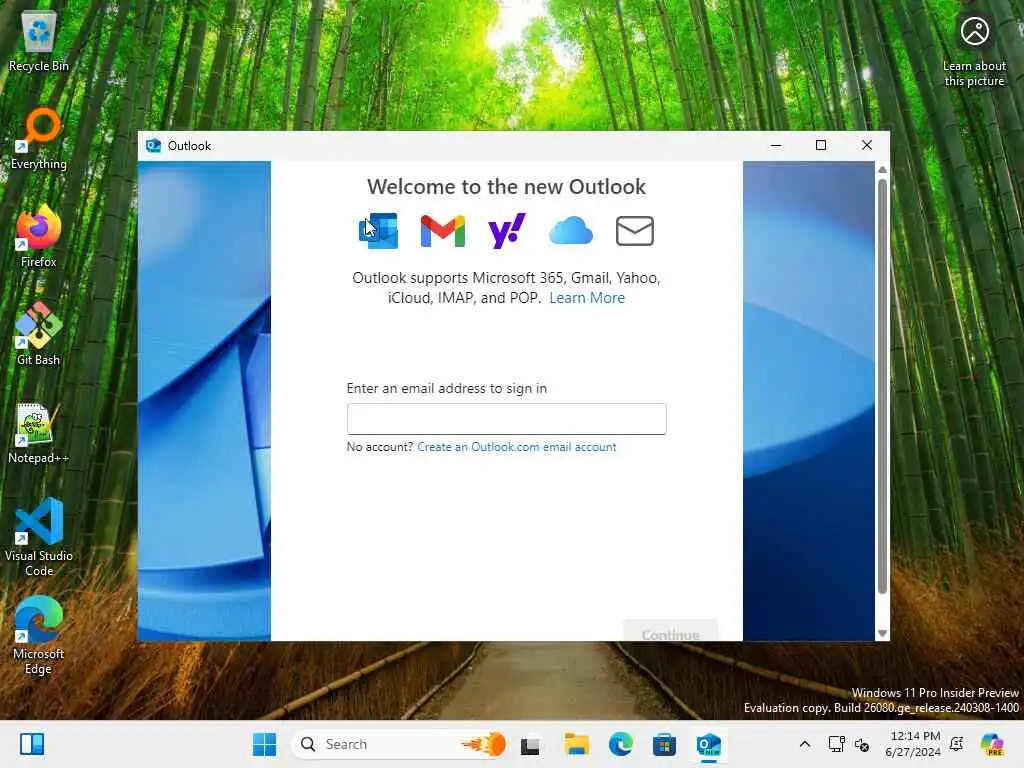Image resolution: width=1024 pixels, height=768 pixels.
Task: Click the iCloud provider icon
Action: (x=571, y=231)
